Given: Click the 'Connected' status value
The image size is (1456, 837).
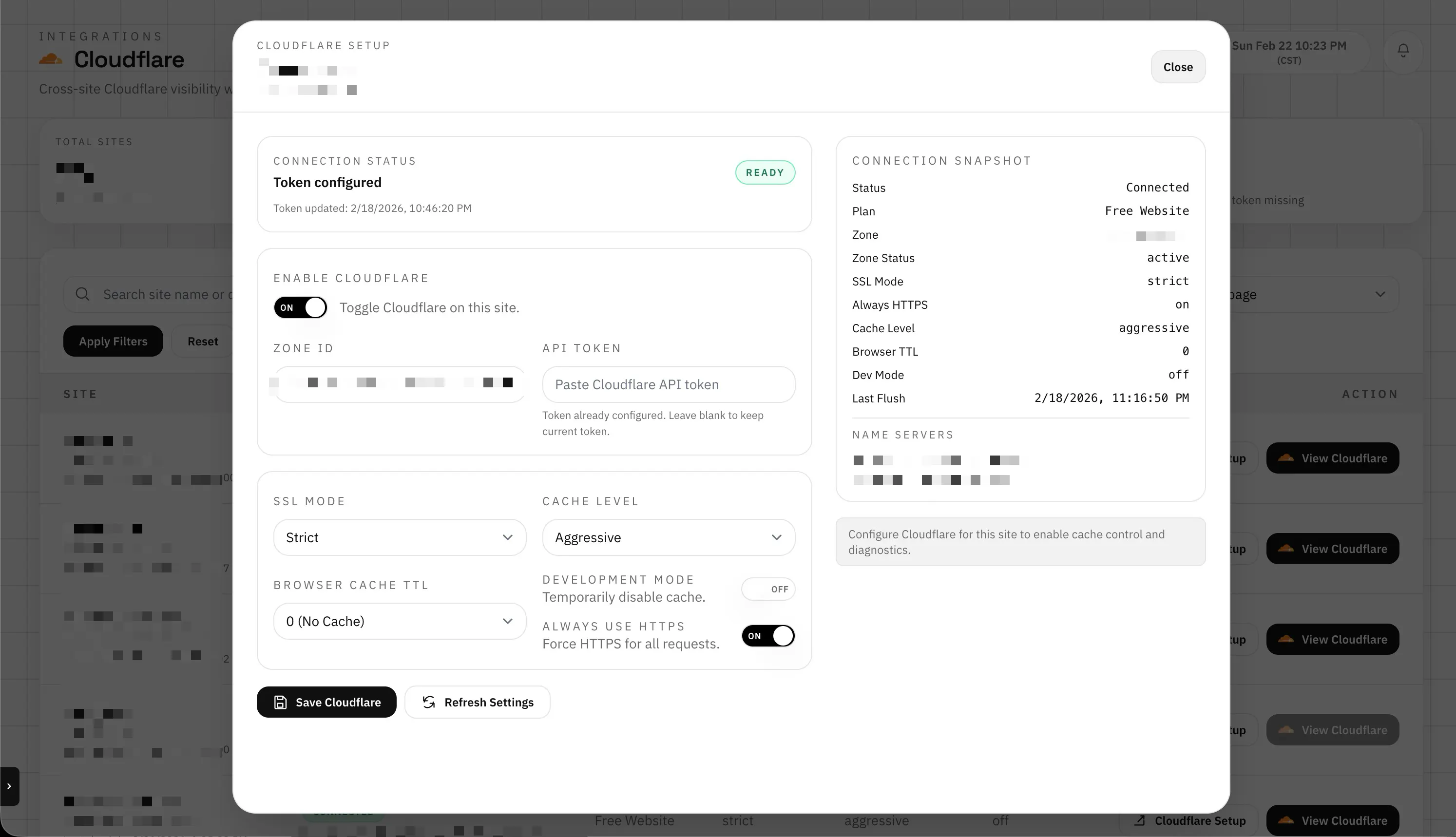Looking at the screenshot, I should pyautogui.click(x=1157, y=188).
